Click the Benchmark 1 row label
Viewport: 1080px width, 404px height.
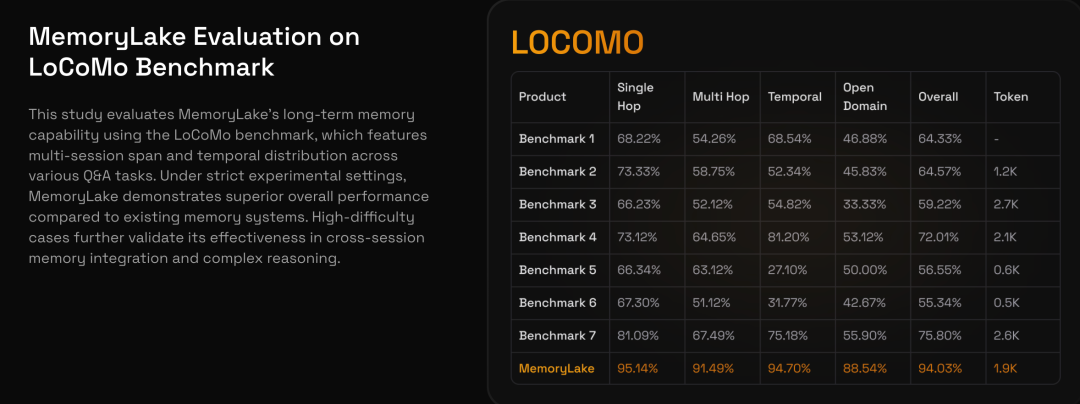pos(557,138)
